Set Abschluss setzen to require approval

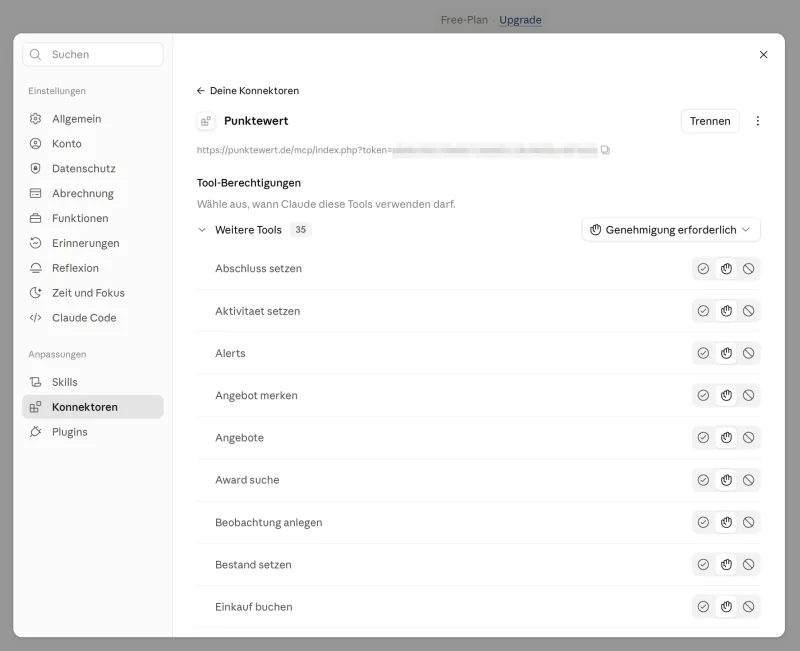point(726,269)
